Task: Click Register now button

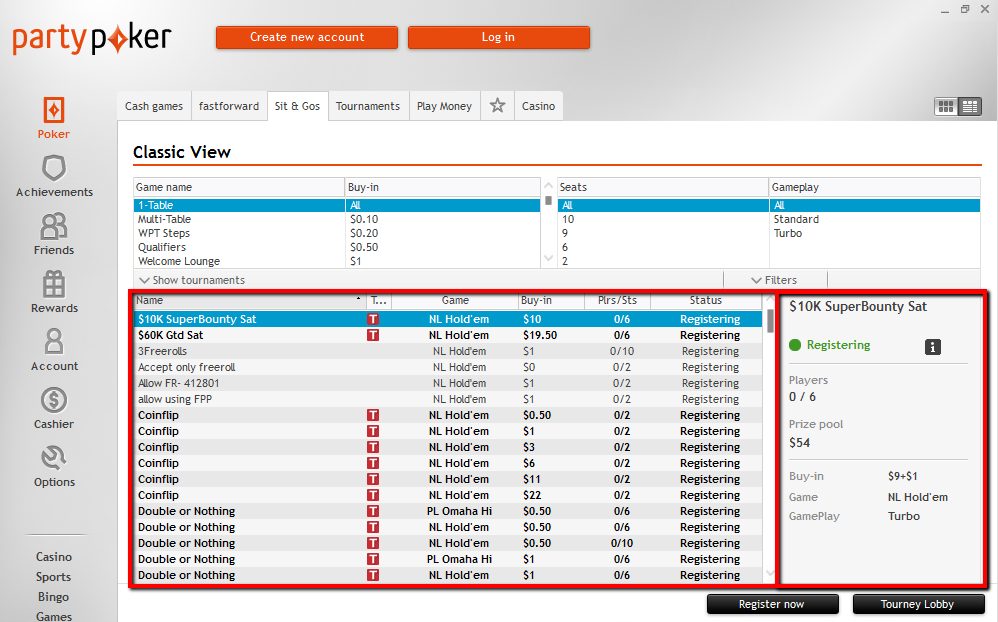Action: click(772, 604)
